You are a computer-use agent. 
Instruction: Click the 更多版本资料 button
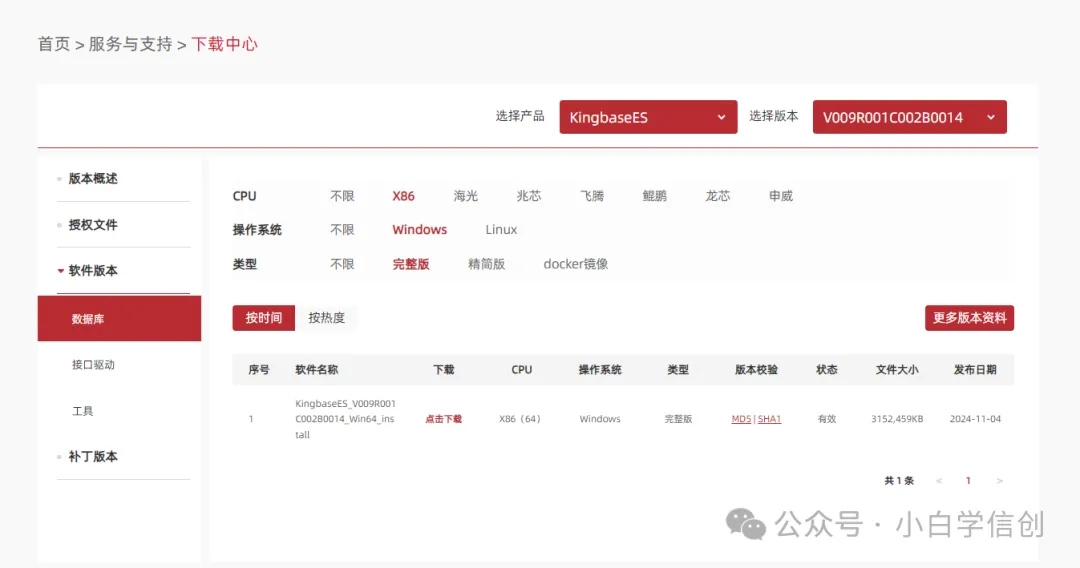969,318
